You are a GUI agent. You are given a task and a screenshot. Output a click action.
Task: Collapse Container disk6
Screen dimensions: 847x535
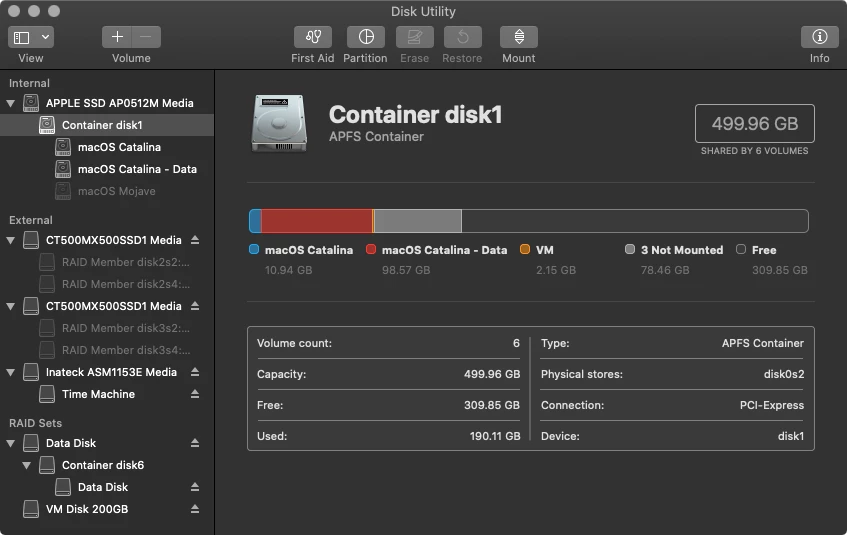(26, 465)
